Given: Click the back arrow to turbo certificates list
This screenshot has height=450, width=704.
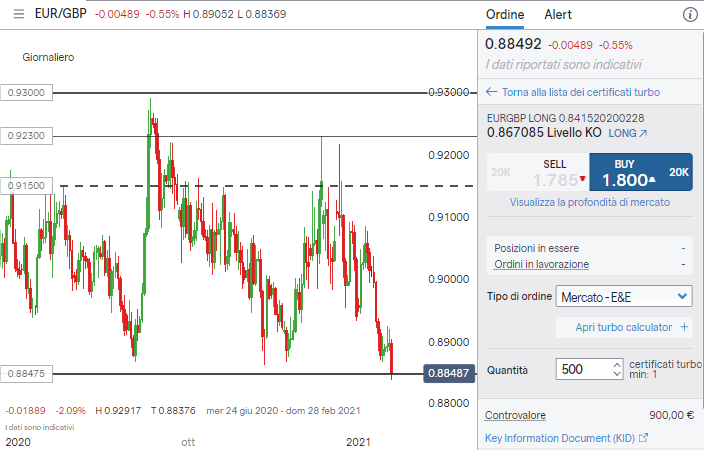Looking at the screenshot, I should pos(491,92).
